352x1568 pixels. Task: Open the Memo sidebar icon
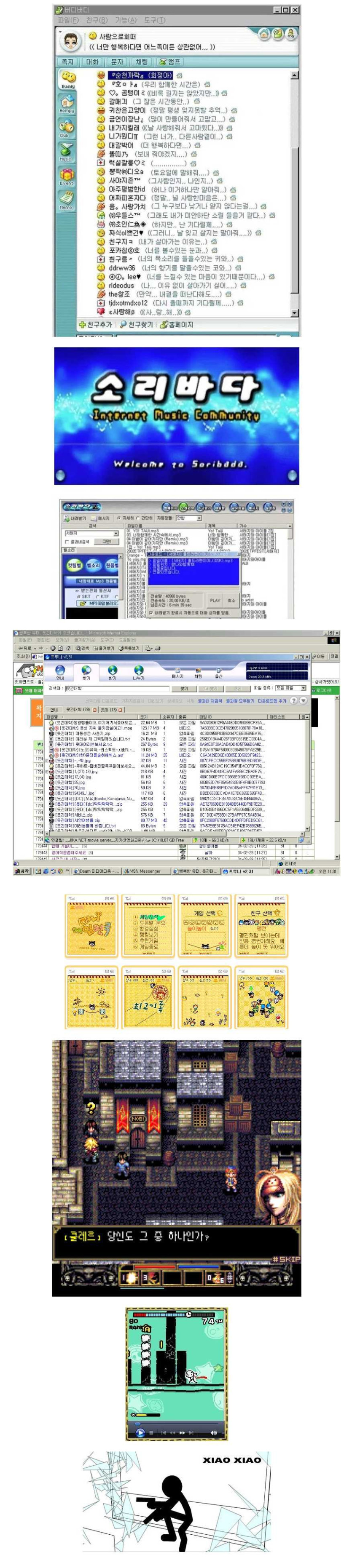click(66, 201)
